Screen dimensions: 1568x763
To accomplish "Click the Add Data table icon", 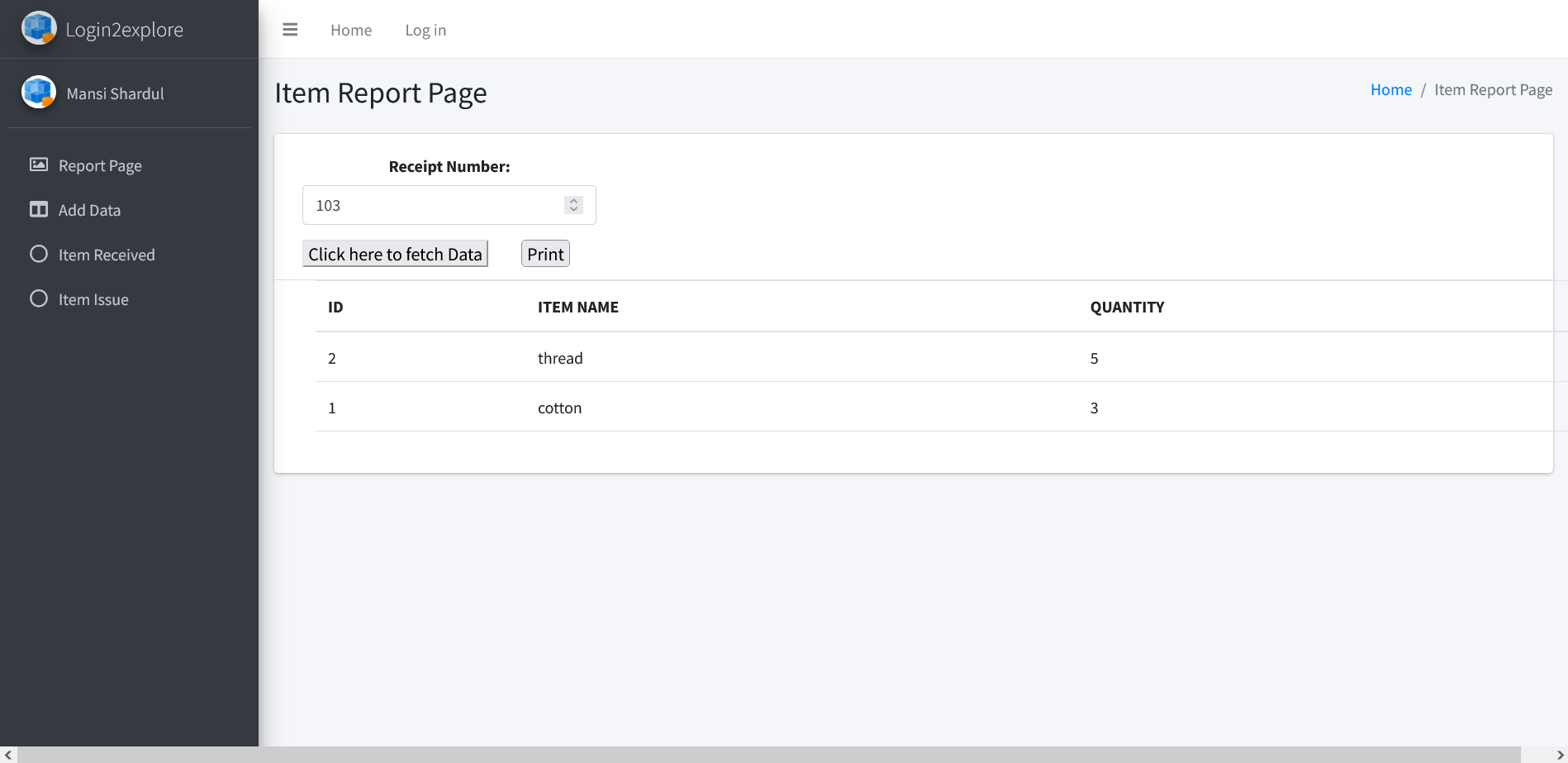I will coord(38,209).
